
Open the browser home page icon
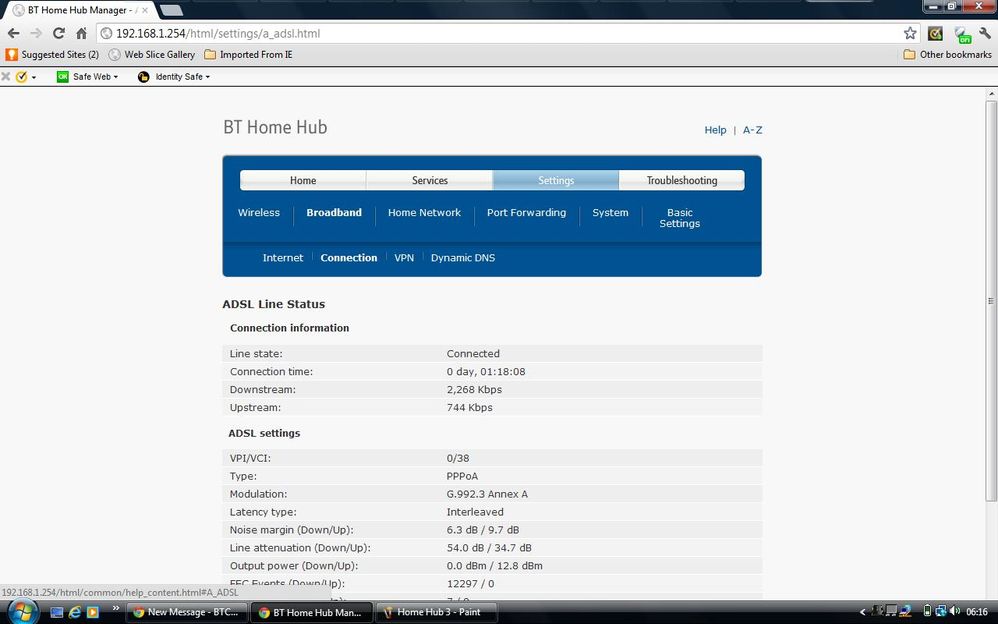[x=81, y=33]
